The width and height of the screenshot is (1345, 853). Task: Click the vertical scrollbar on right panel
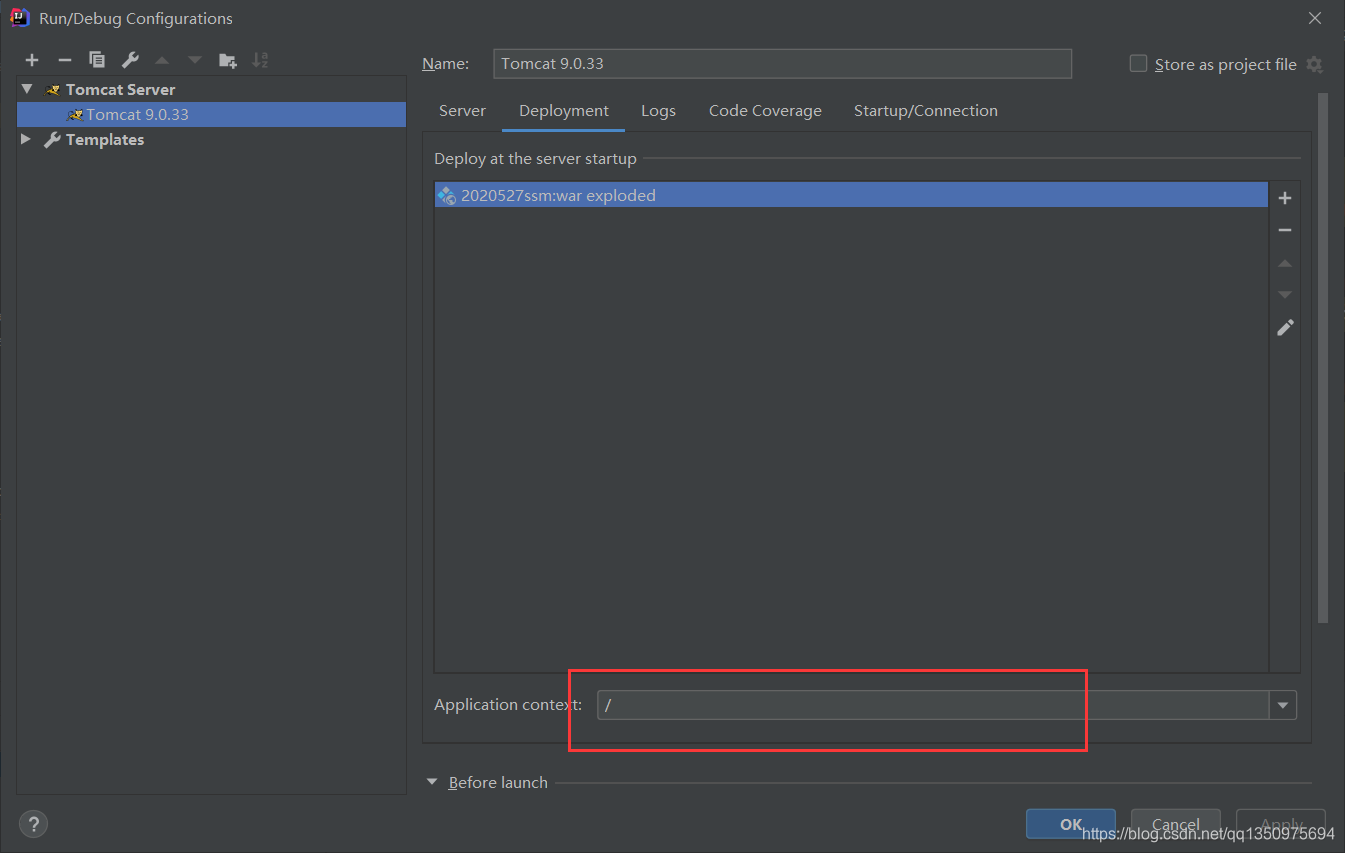[1323, 358]
